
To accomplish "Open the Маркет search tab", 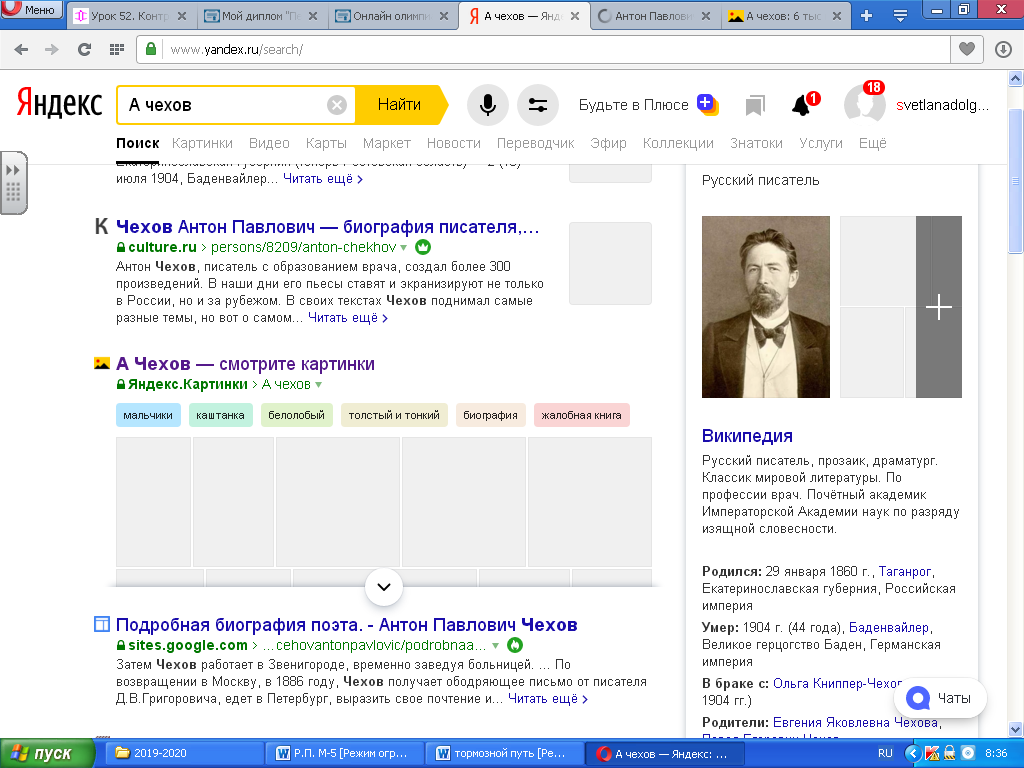I will (387, 143).
